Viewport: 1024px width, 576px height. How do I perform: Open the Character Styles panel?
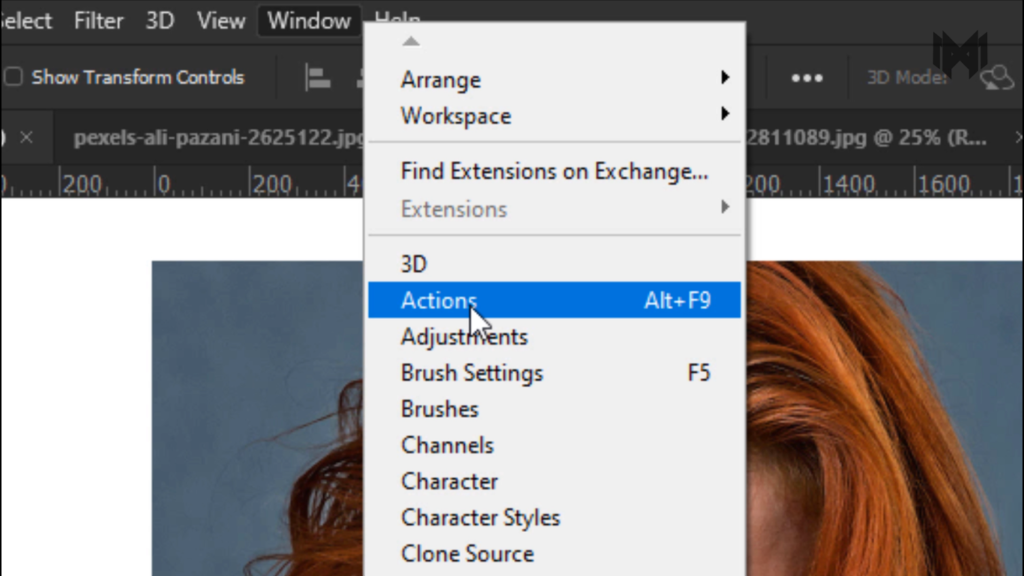pyautogui.click(x=554, y=518)
